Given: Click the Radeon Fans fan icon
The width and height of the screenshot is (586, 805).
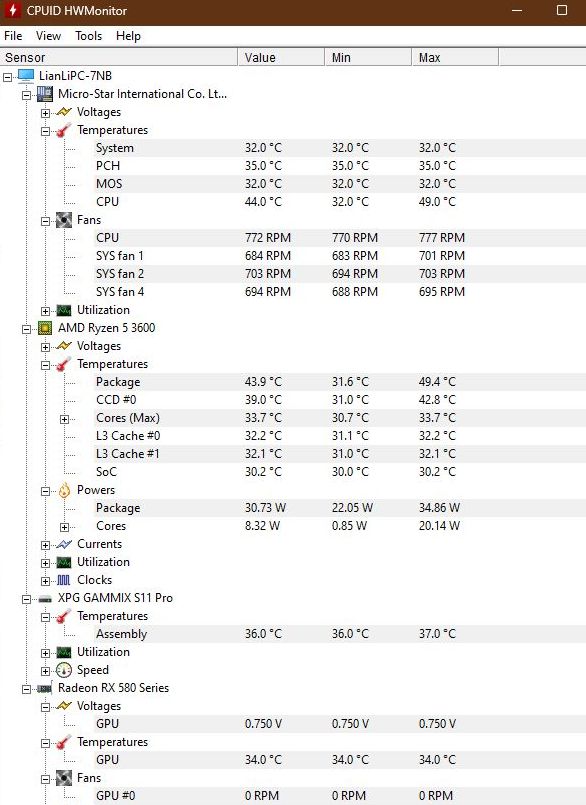Looking at the screenshot, I should point(64,778).
